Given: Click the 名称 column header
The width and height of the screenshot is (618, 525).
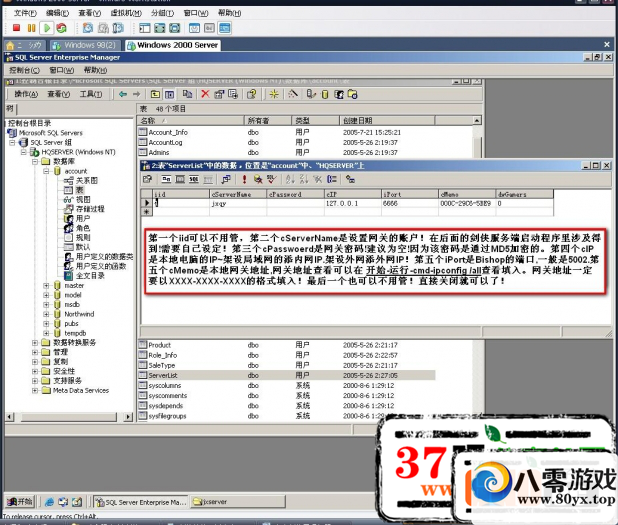Looking at the screenshot, I should point(190,121).
